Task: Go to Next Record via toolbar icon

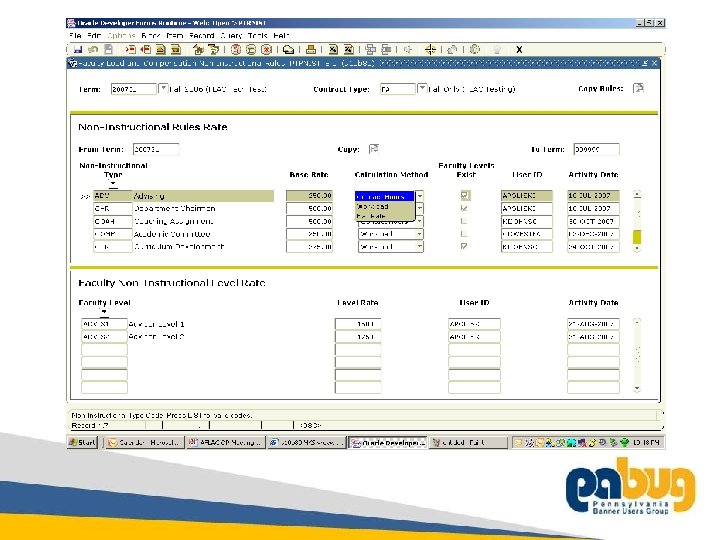Action: [x=176, y=49]
